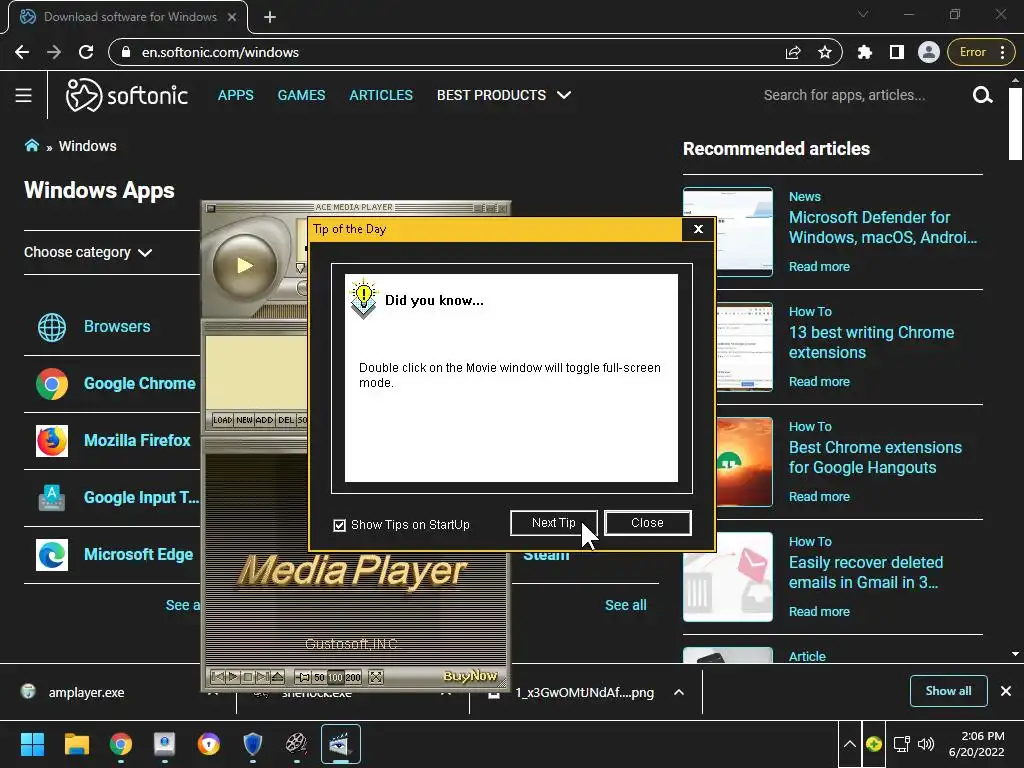Click the Error update button in Chrome
This screenshot has width=1024, height=768.
[x=982, y=52]
